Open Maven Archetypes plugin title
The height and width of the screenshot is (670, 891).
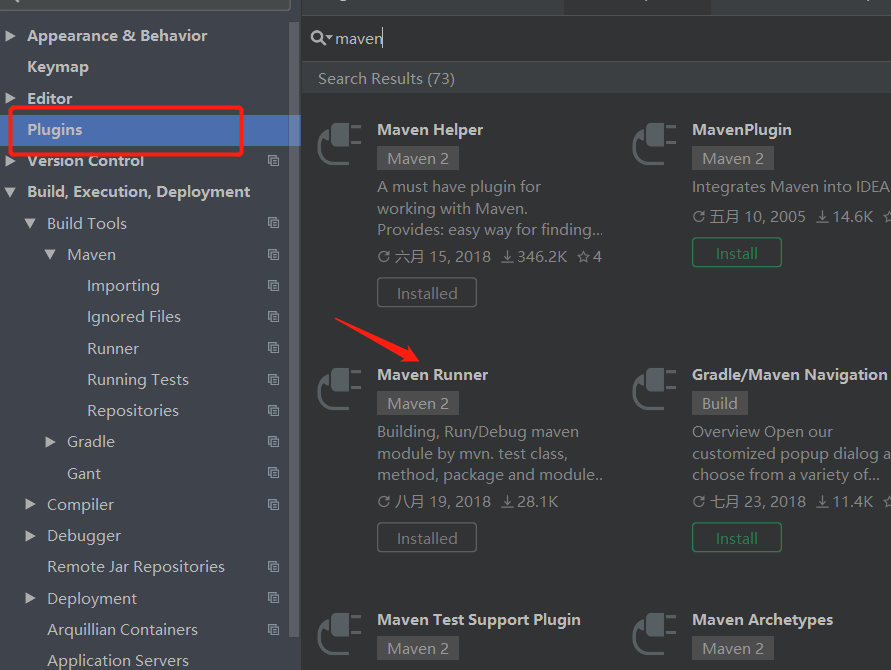point(763,620)
